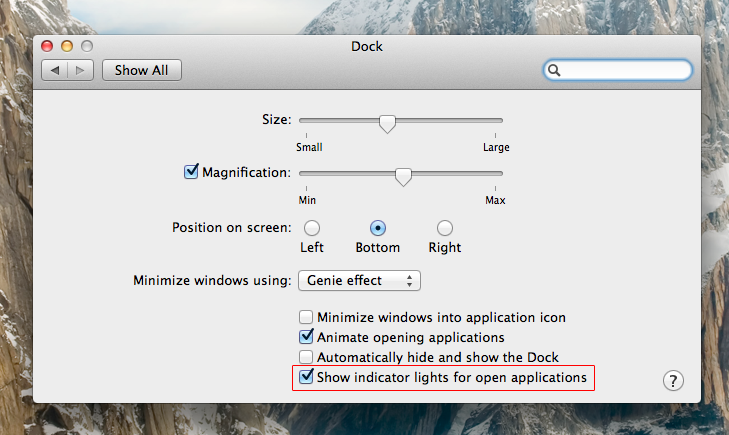729x435 pixels.
Task: Click the gray zoom window button
Action: pyautogui.click(x=87, y=46)
